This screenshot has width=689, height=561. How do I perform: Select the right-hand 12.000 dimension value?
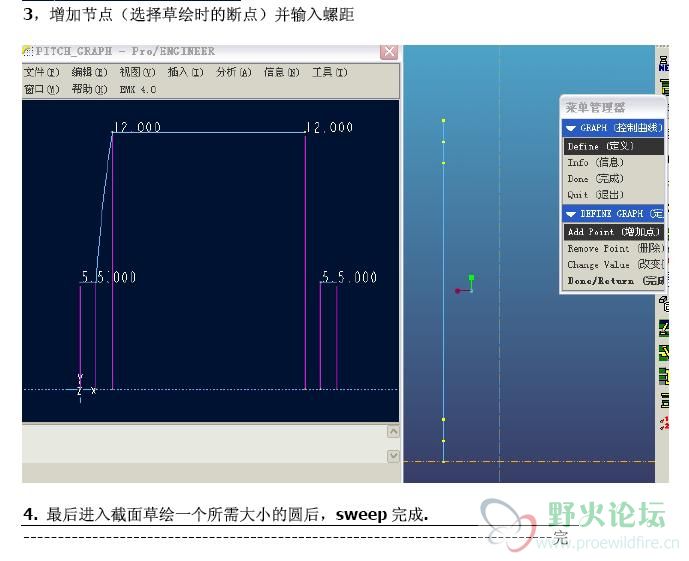coord(329,127)
